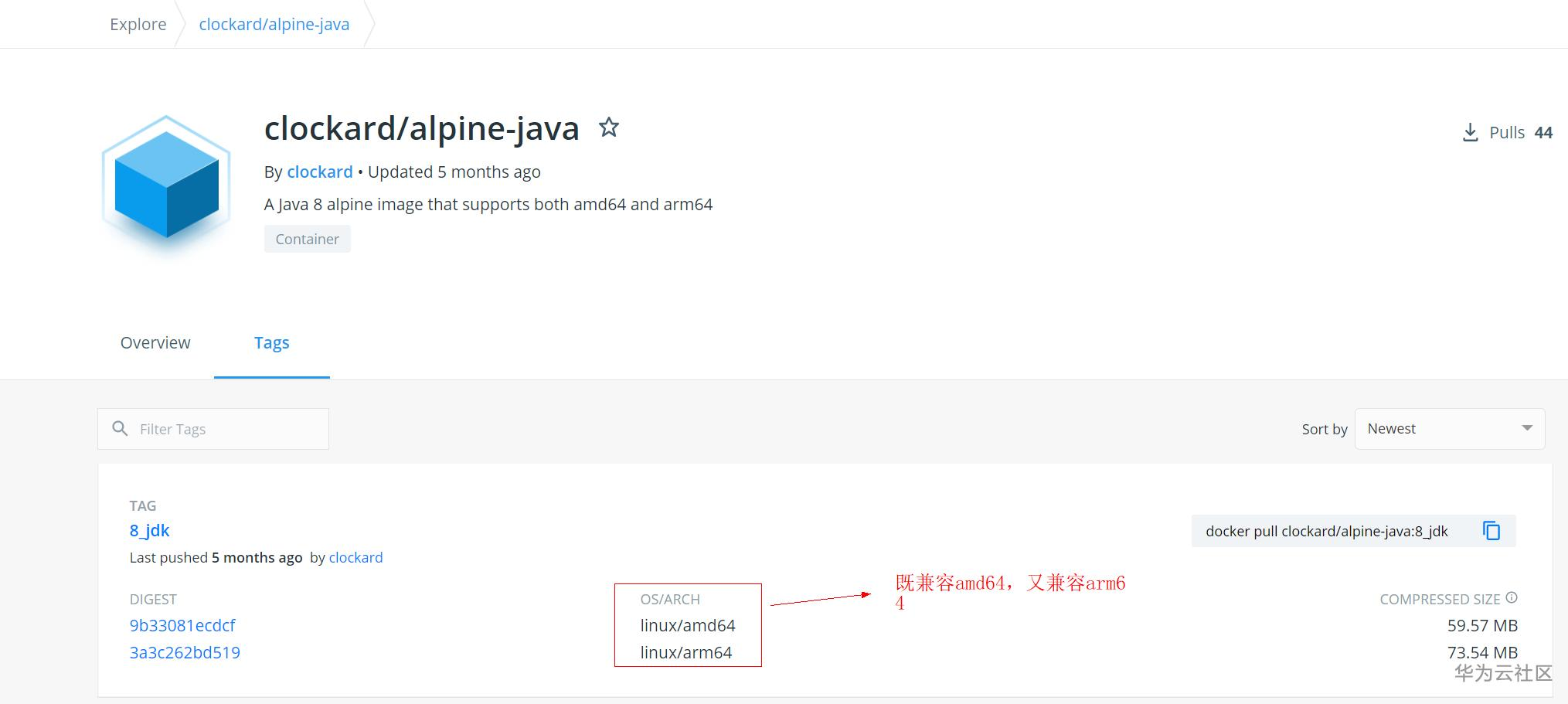Screen dimensions: 1568x704
Task: Click the blue cube repository logo
Action: click(166, 184)
